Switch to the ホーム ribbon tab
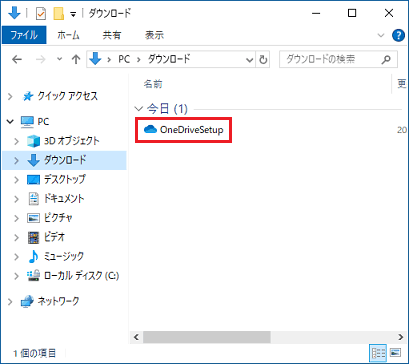409x364 pixels. (x=68, y=35)
